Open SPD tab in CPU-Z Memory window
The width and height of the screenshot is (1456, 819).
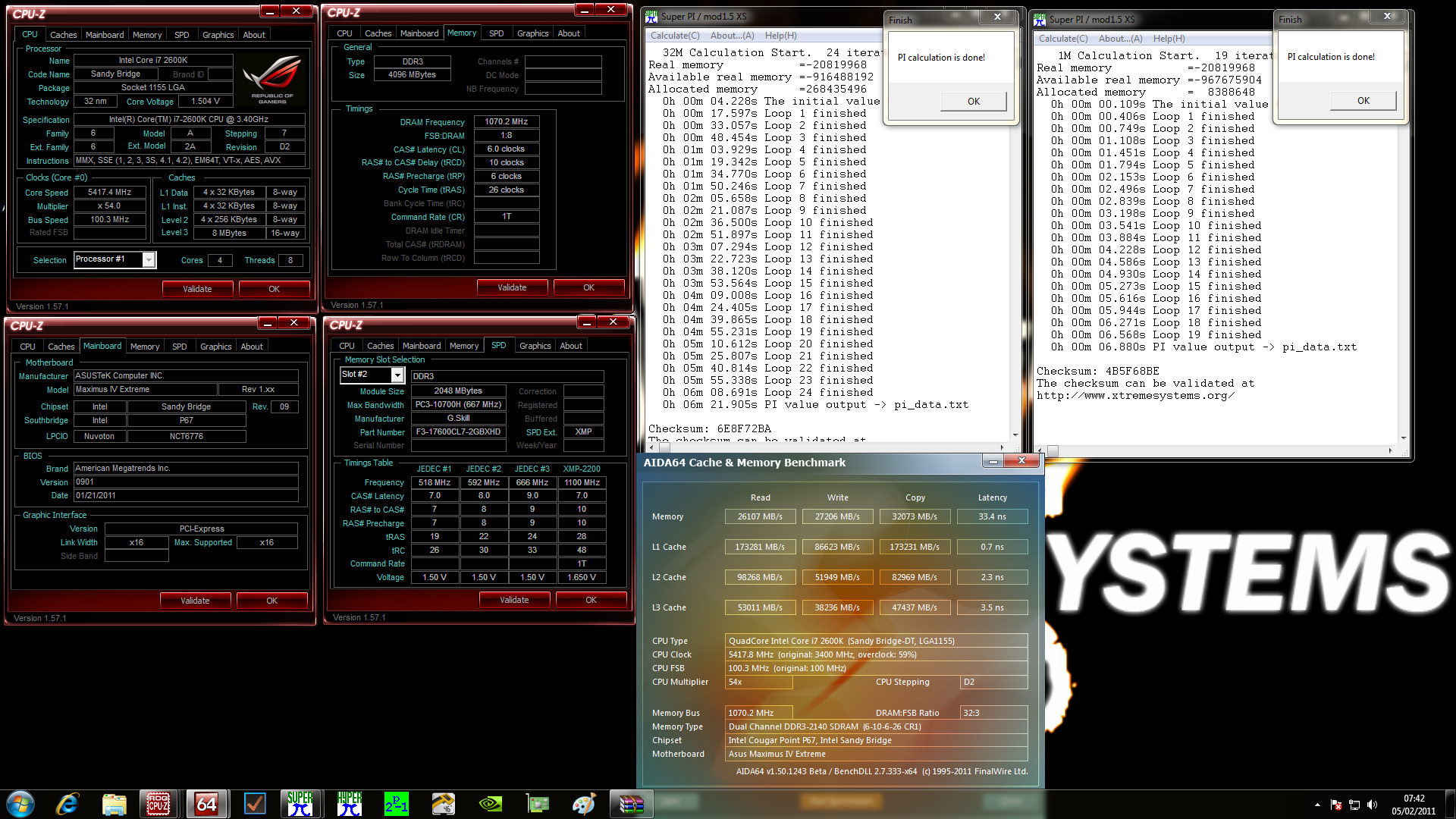pos(496,33)
